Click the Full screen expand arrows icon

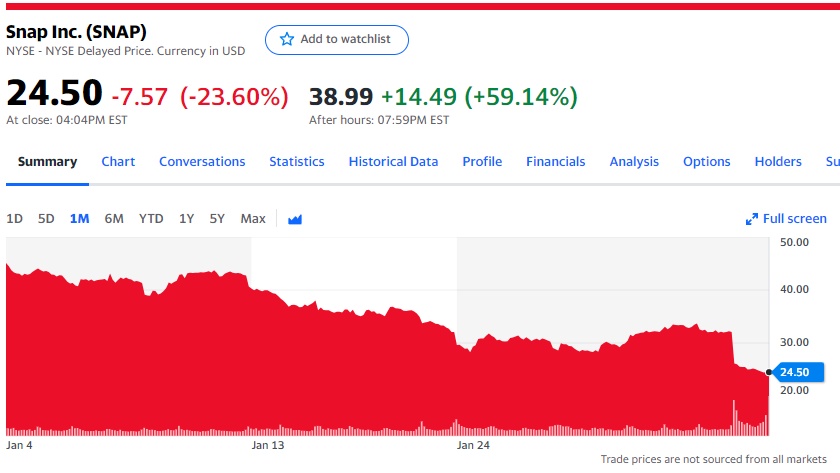pyautogui.click(x=752, y=219)
